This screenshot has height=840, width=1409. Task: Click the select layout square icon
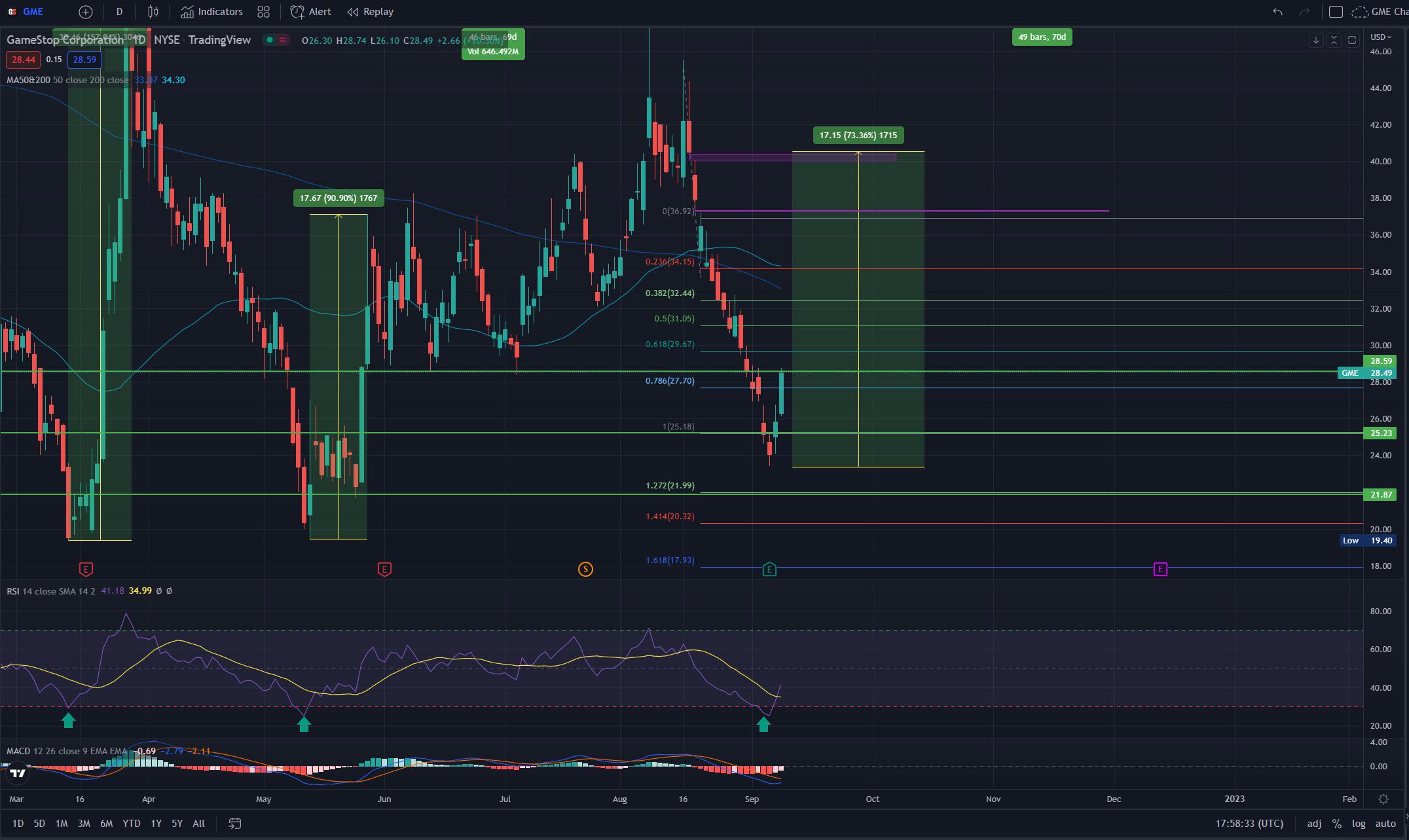pyautogui.click(x=1336, y=12)
